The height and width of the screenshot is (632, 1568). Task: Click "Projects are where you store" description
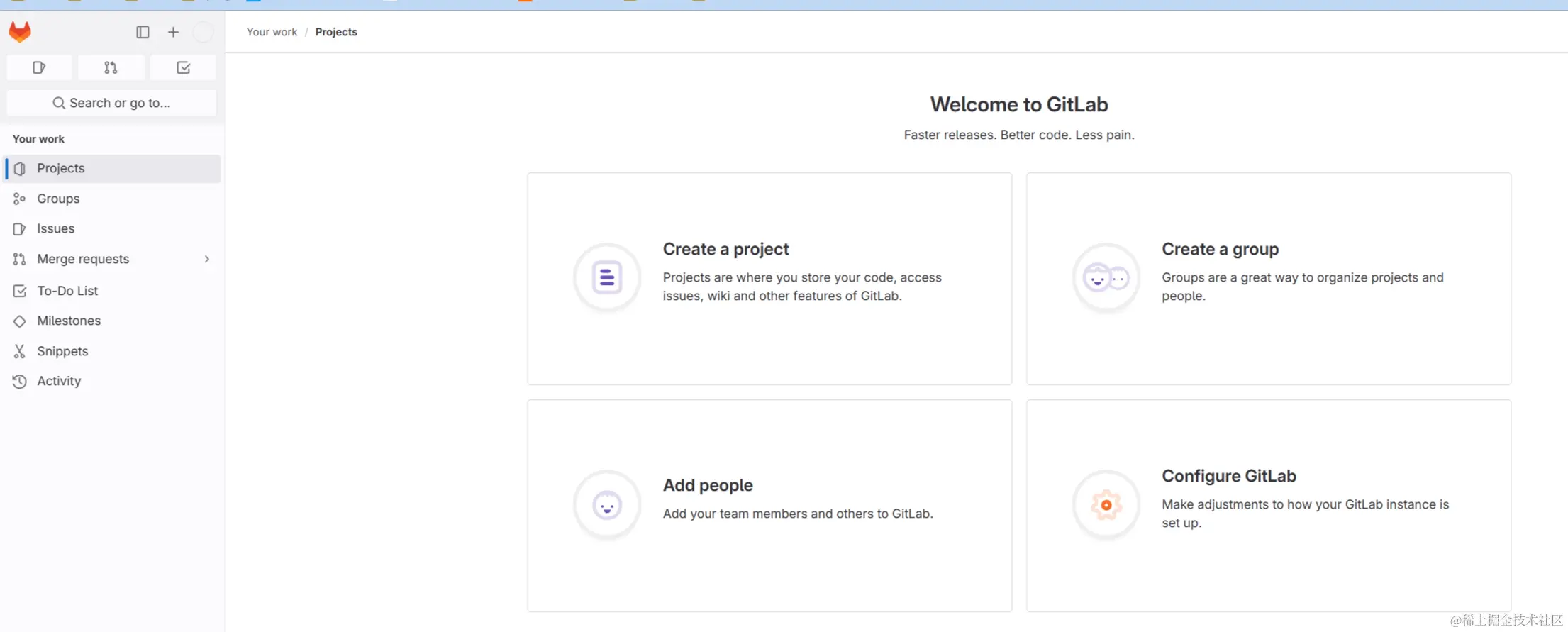pyautogui.click(x=802, y=287)
